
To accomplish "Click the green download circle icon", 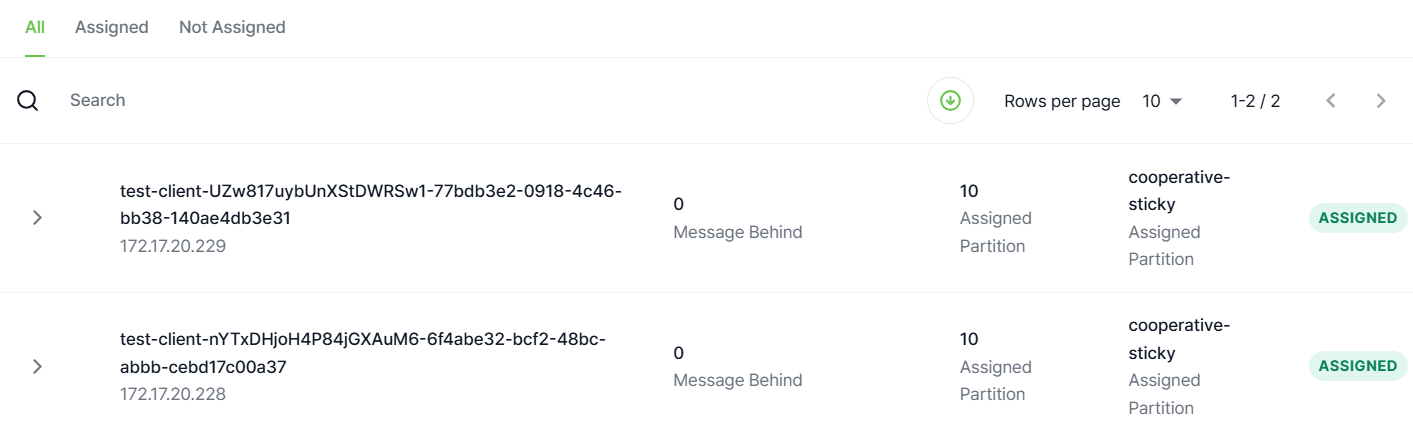I will pyautogui.click(x=950, y=101).
